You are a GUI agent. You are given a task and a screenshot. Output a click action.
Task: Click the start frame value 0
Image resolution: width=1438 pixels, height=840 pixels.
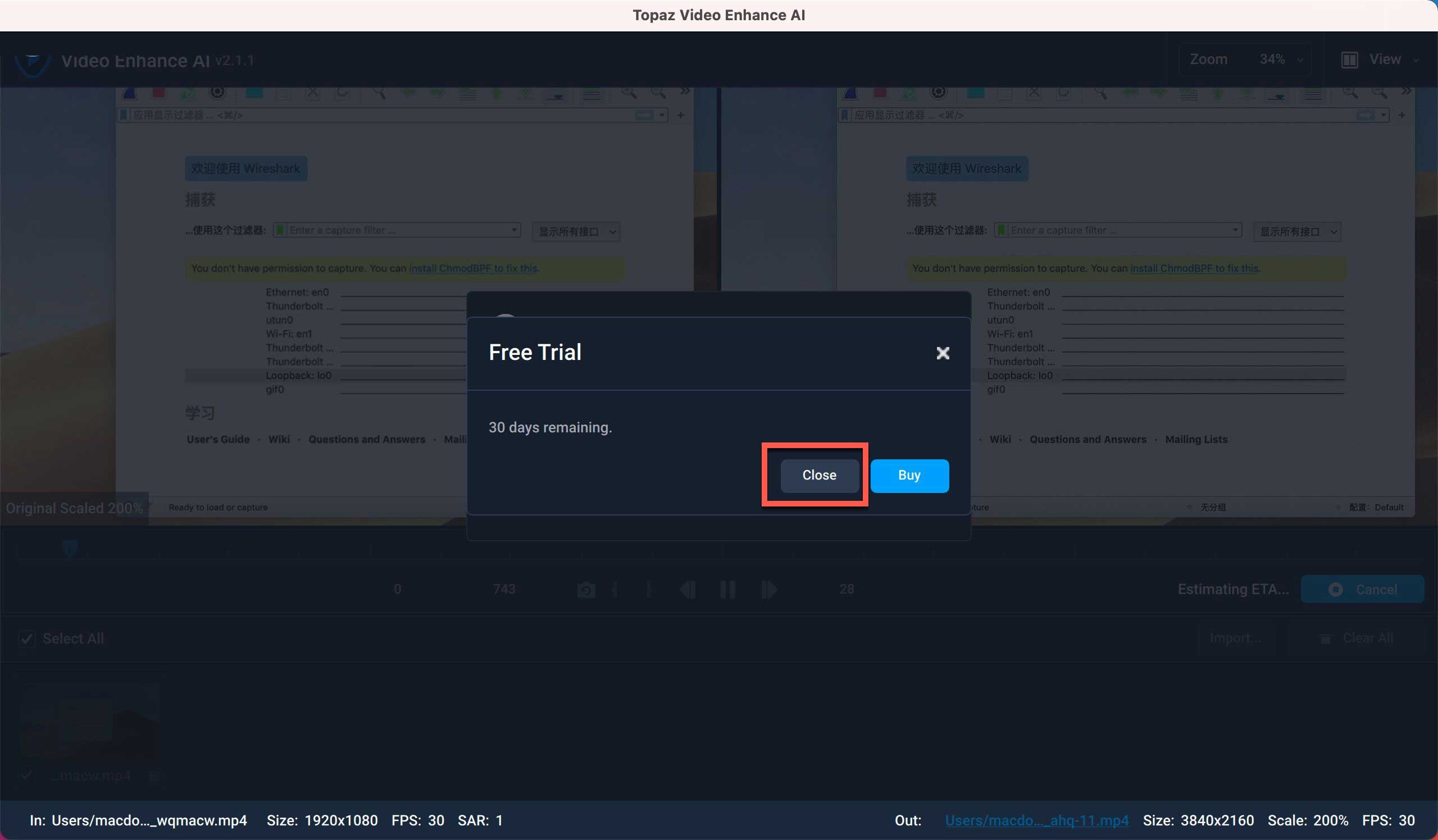pyautogui.click(x=397, y=589)
